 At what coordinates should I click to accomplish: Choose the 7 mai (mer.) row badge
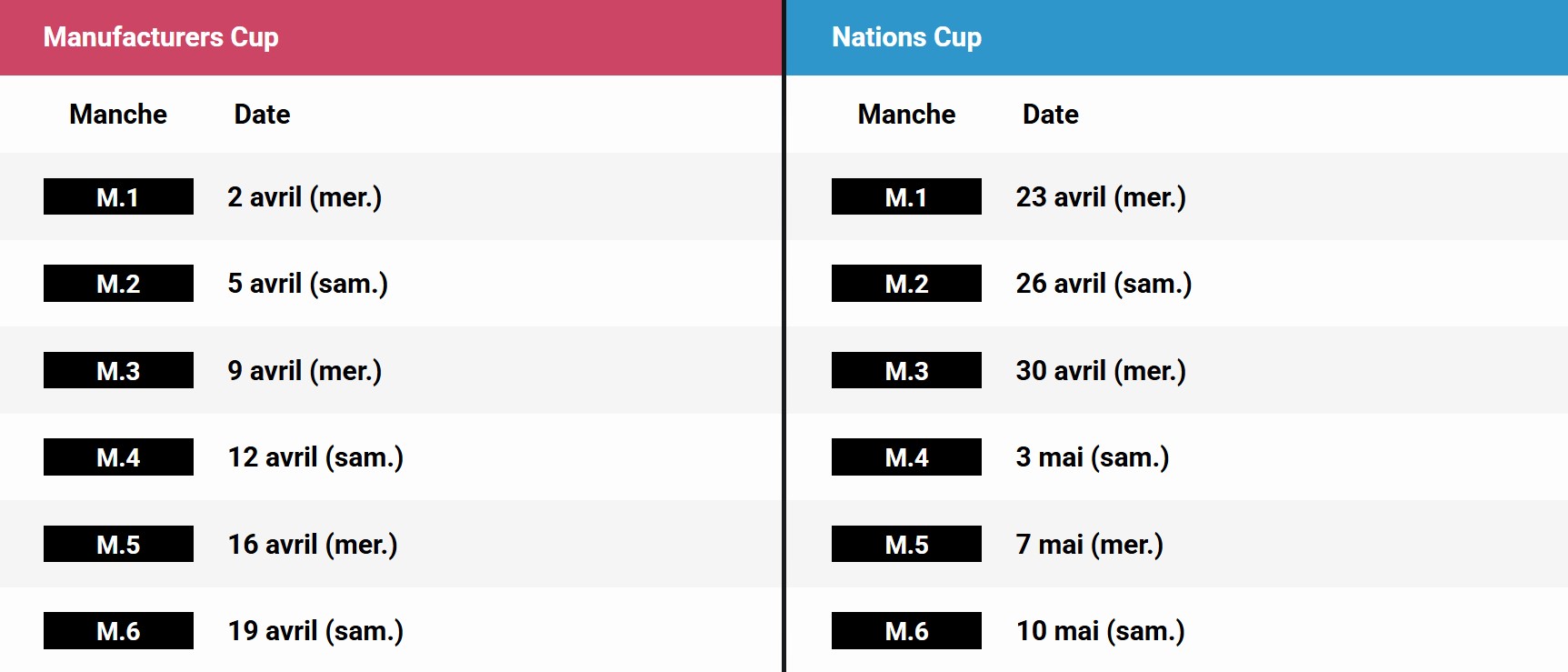coord(906,544)
